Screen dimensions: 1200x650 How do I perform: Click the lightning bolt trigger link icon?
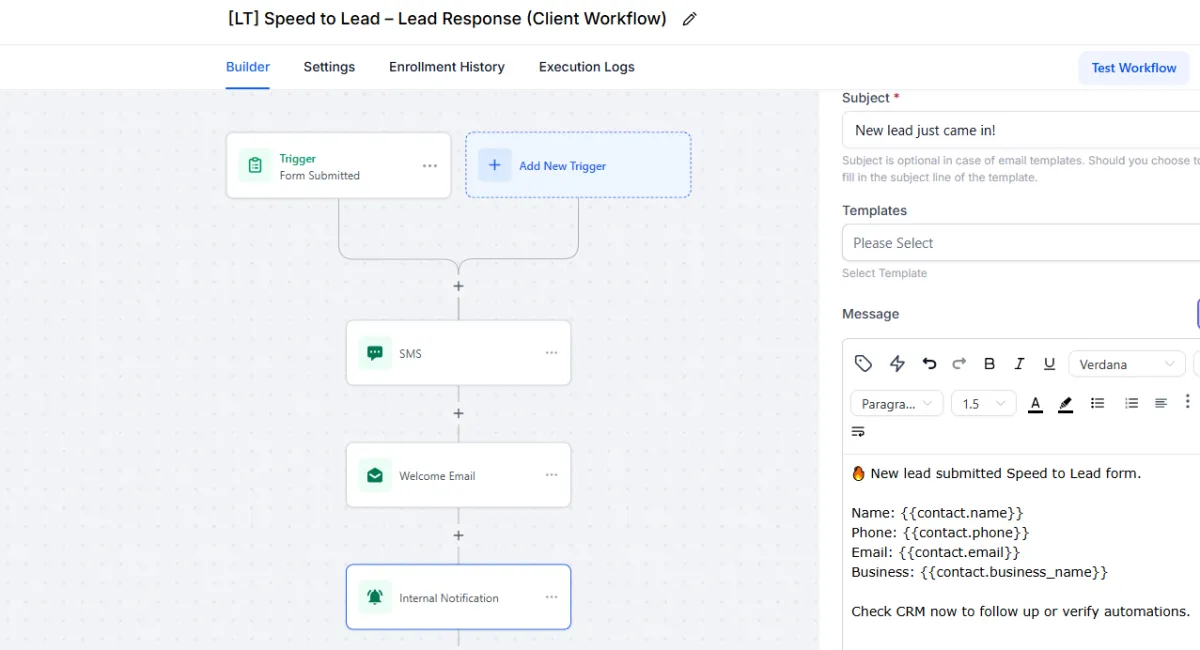point(897,364)
